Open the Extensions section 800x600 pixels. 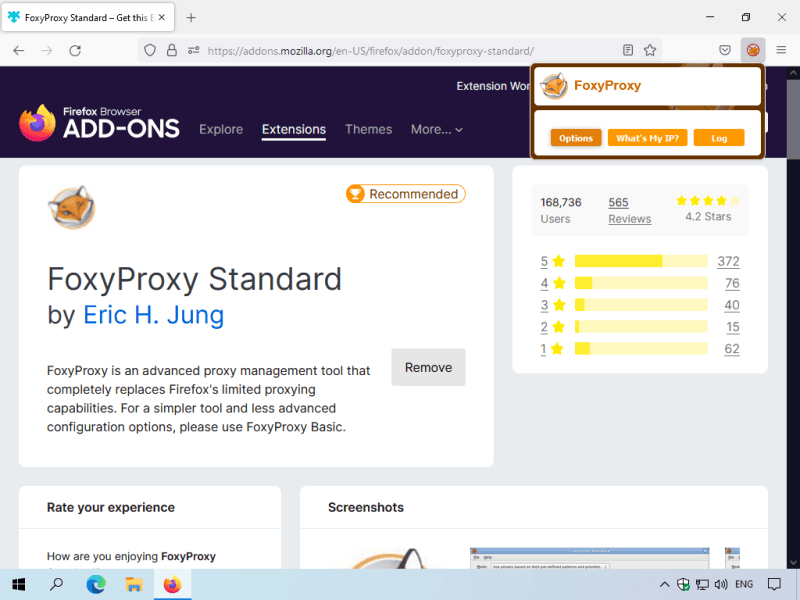click(293, 129)
